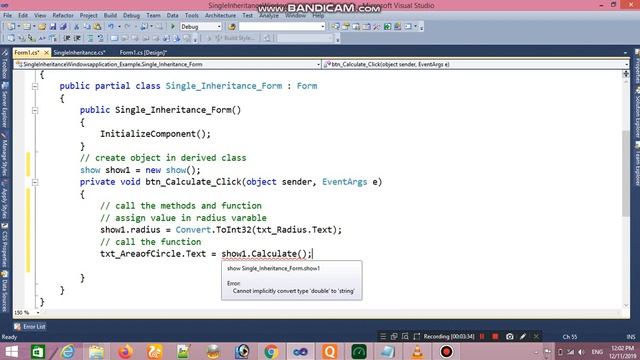Click the Windows Start button

tap(11, 351)
